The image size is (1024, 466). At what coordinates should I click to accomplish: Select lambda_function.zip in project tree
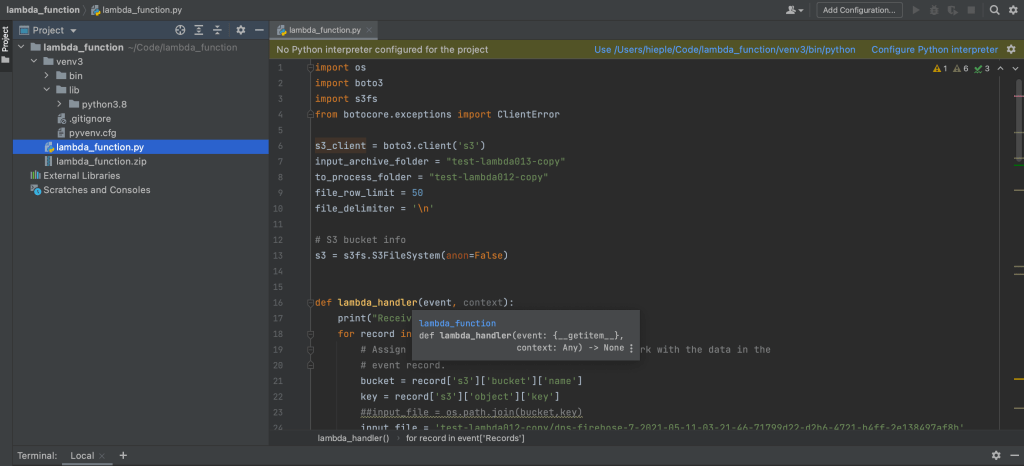point(101,161)
